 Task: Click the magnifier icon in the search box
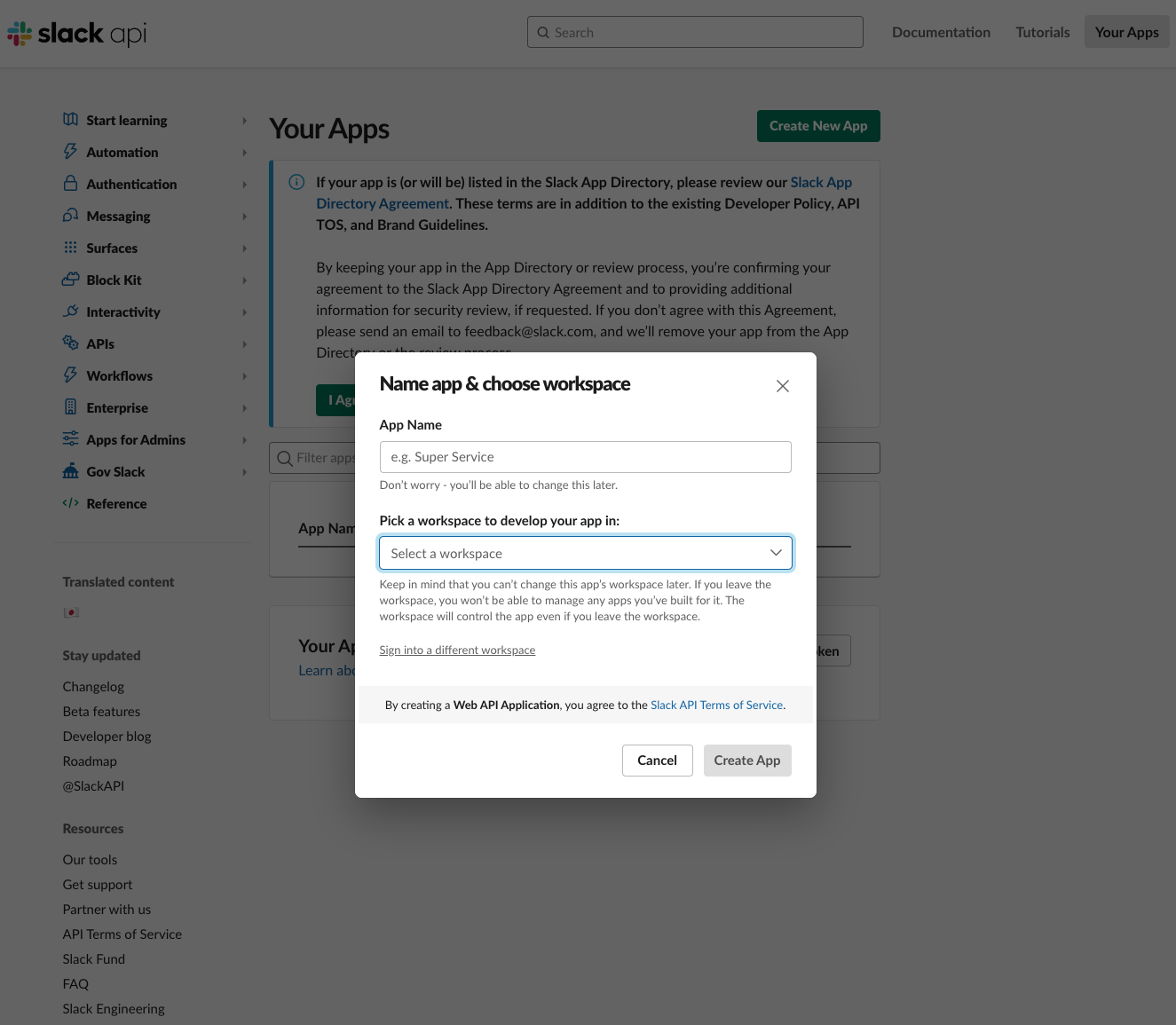click(x=543, y=33)
